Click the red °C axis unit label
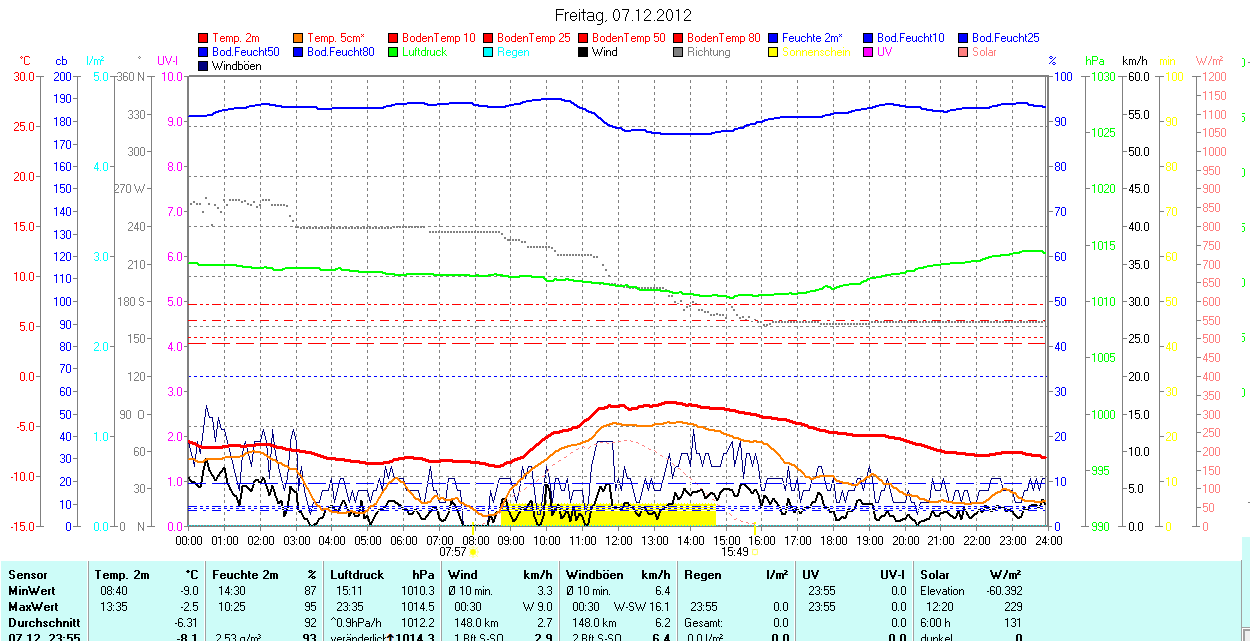Screen dimensions: 1250x641 (x=25, y=61)
